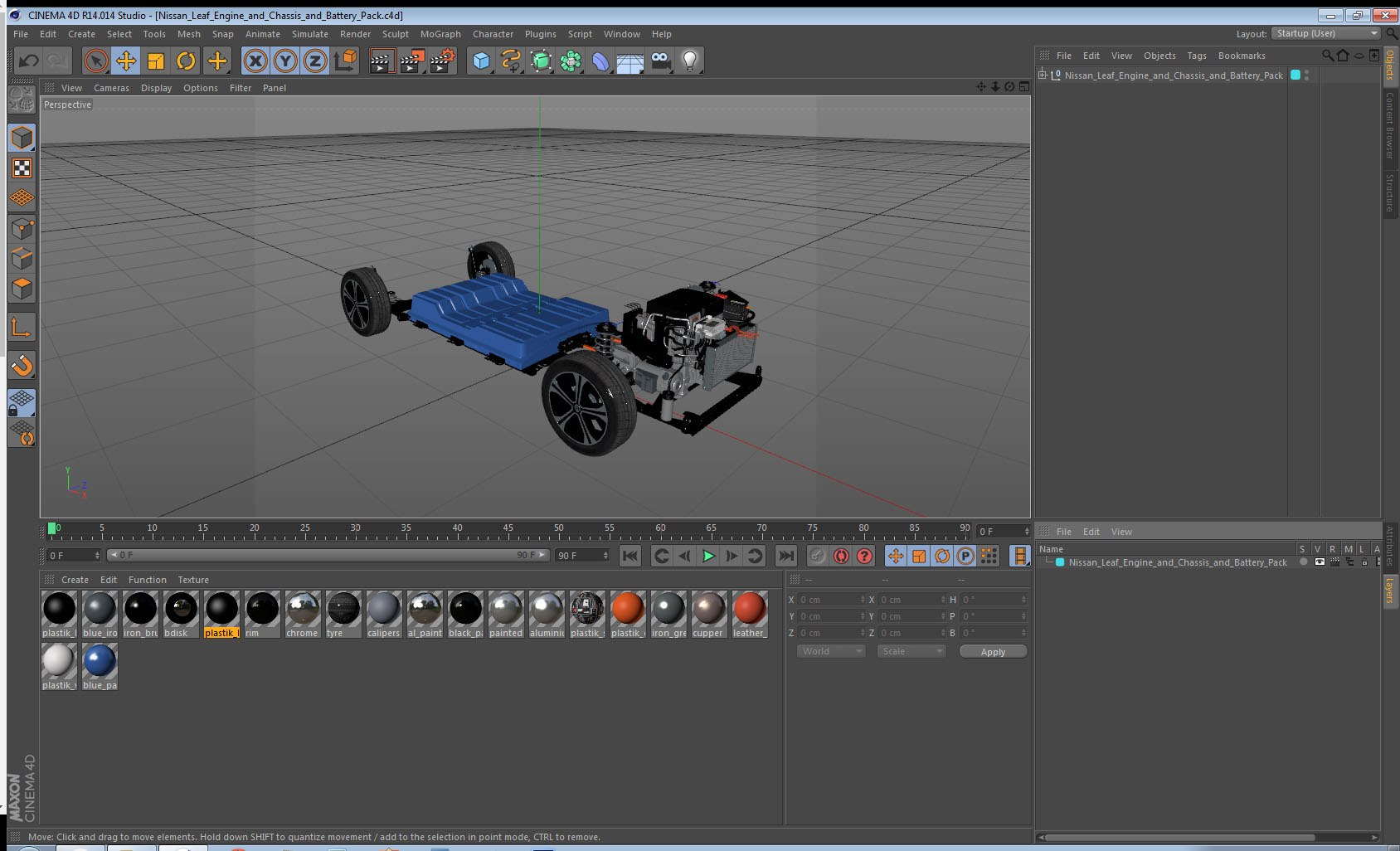Add a Light object to scene
Image resolution: width=1400 pixels, height=851 pixels.
click(689, 61)
